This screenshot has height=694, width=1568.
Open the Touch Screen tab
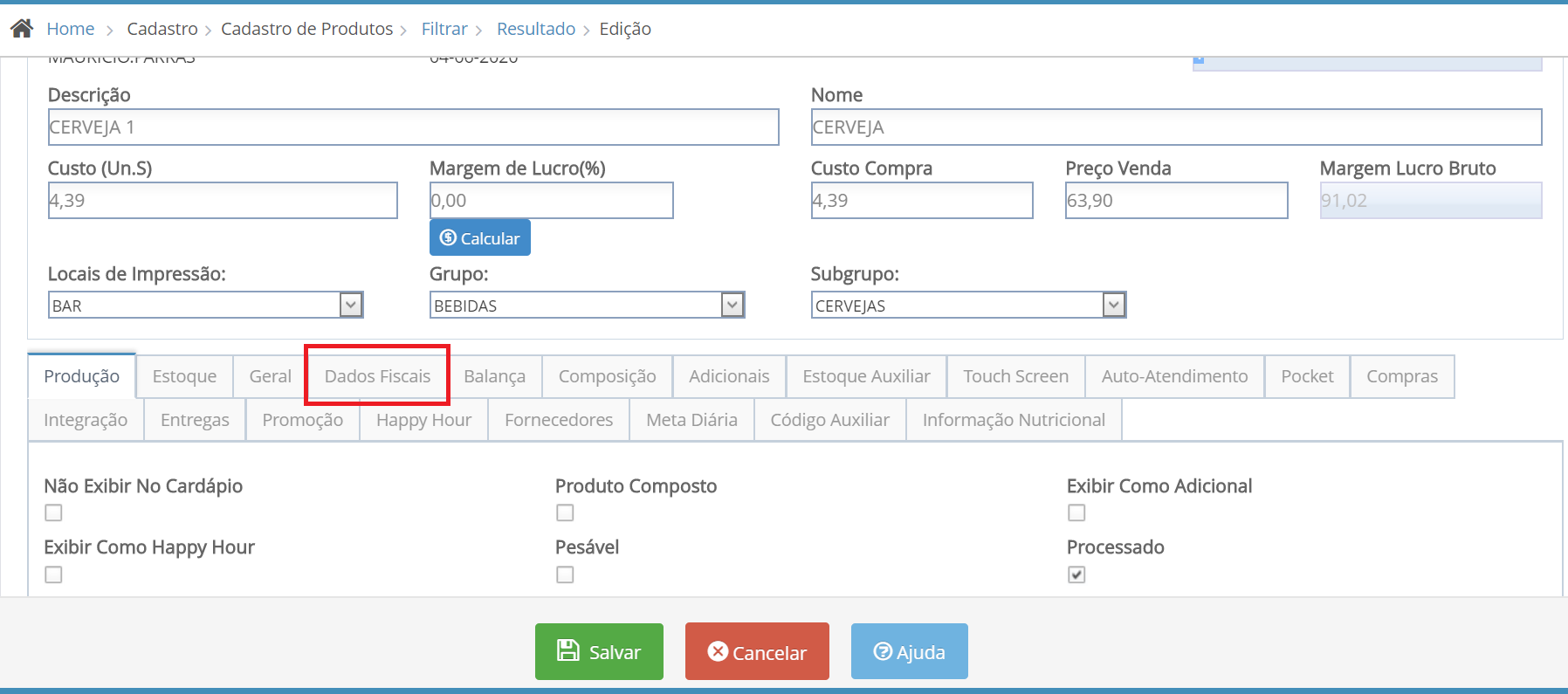(1015, 376)
